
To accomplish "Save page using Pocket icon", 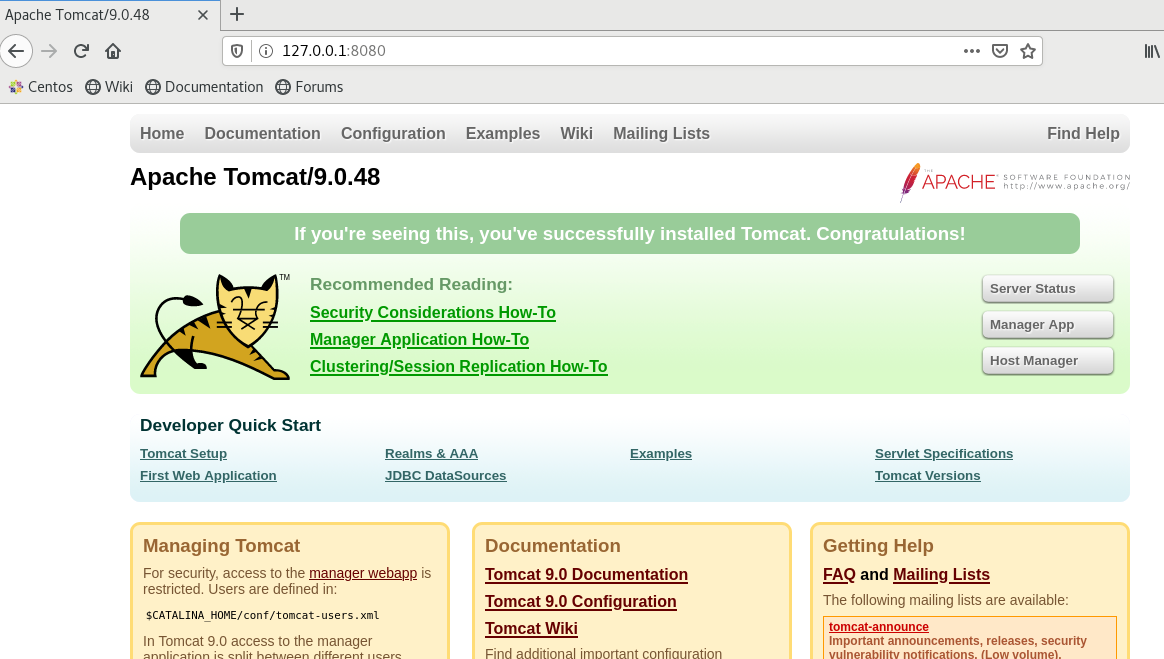I will [x=999, y=51].
